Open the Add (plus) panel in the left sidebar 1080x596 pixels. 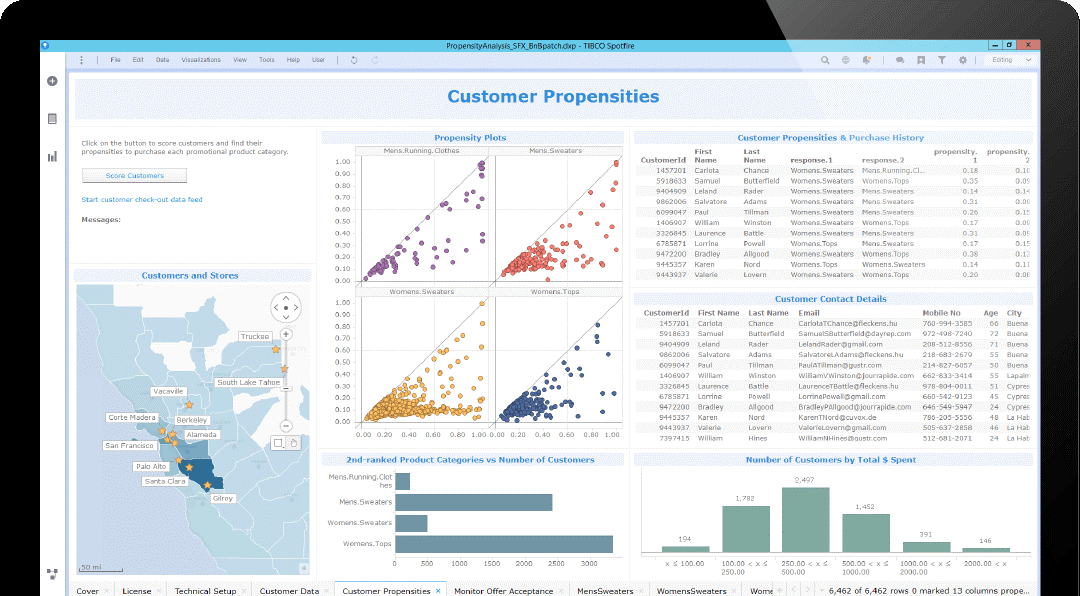coord(52,81)
